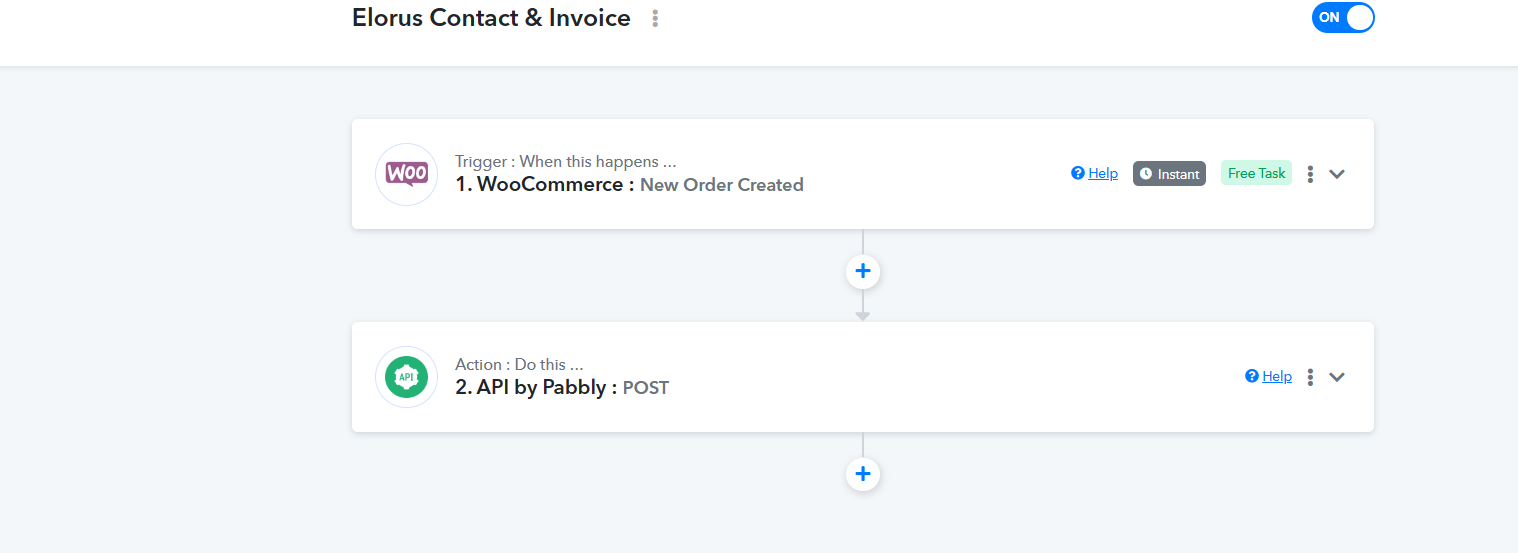
Task: Click the Free Task badge
Action: click(x=1256, y=173)
